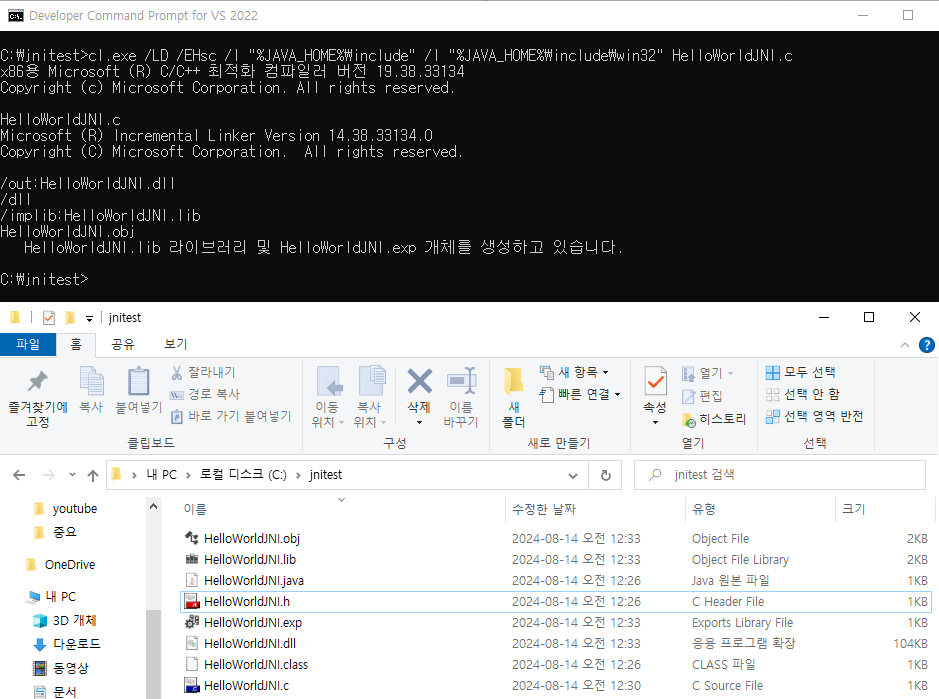Open the File (파일) tab
Screen dimensions: 939x699
pos(28,344)
